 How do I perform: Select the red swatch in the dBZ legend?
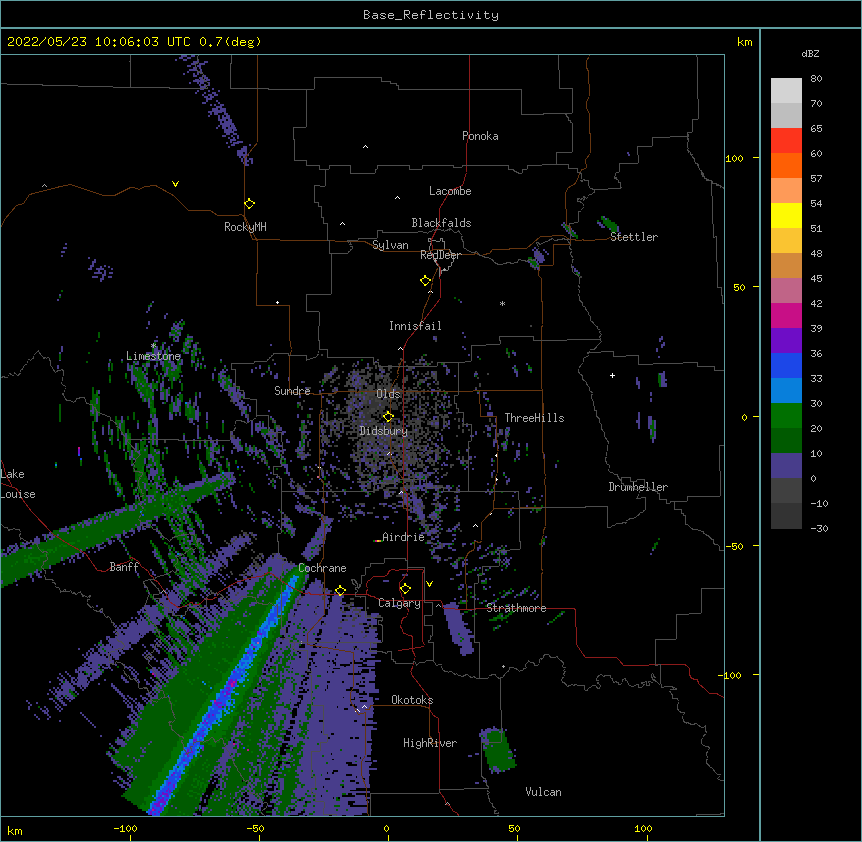[786, 140]
